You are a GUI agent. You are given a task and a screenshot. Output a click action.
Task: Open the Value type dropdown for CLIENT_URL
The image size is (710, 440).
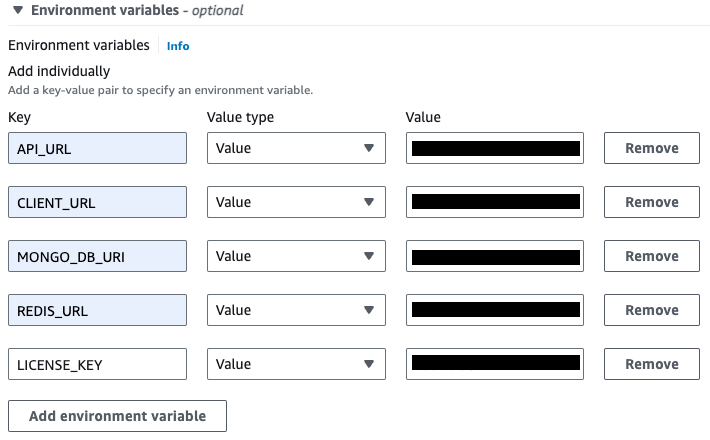296,202
